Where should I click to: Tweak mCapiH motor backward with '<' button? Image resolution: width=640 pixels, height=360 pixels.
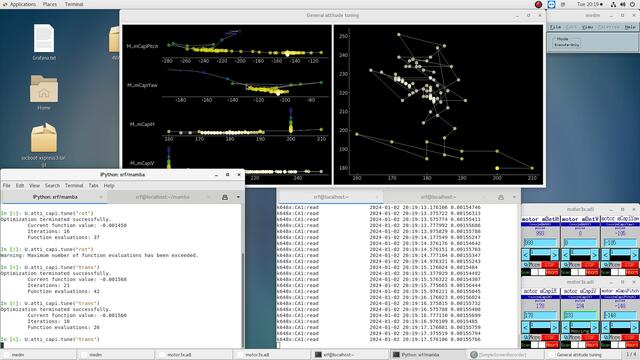click(x=526, y=327)
